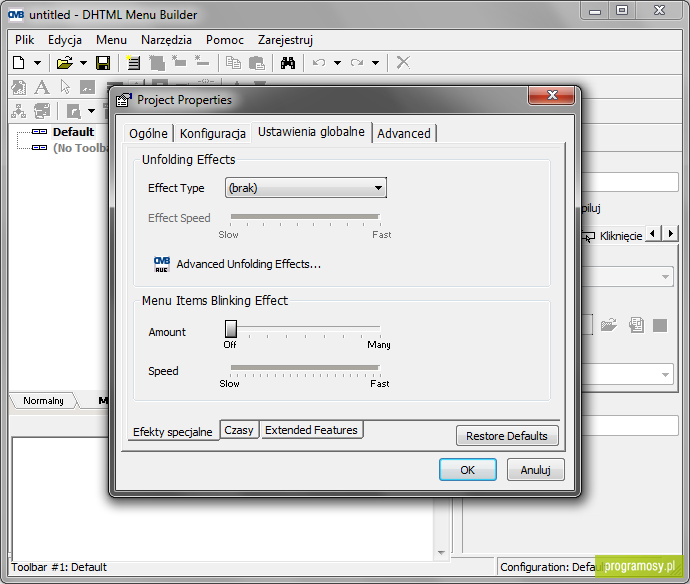The image size is (690, 584).
Task: Switch to the Extended Features tab
Action: pyautogui.click(x=311, y=430)
